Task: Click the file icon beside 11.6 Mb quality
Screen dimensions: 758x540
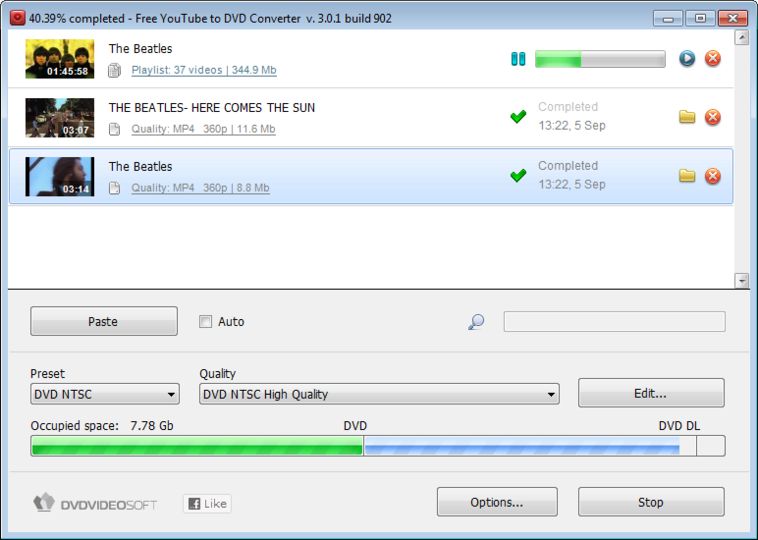Action: point(114,130)
